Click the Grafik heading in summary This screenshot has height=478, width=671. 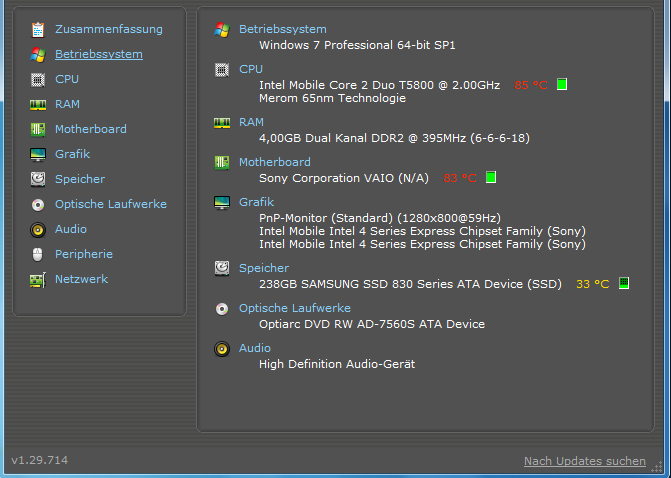pyautogui.click(x=256, y=202)
